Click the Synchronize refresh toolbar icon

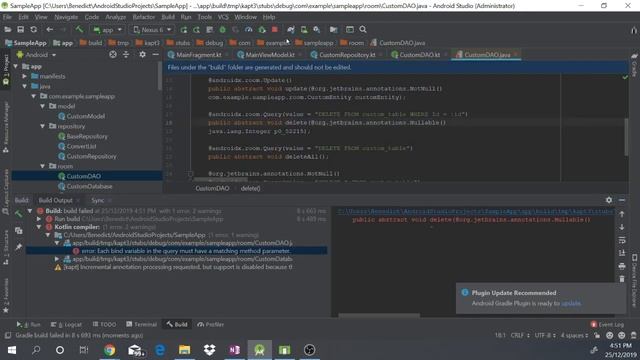pyautogui.click(x=33, y=29)
